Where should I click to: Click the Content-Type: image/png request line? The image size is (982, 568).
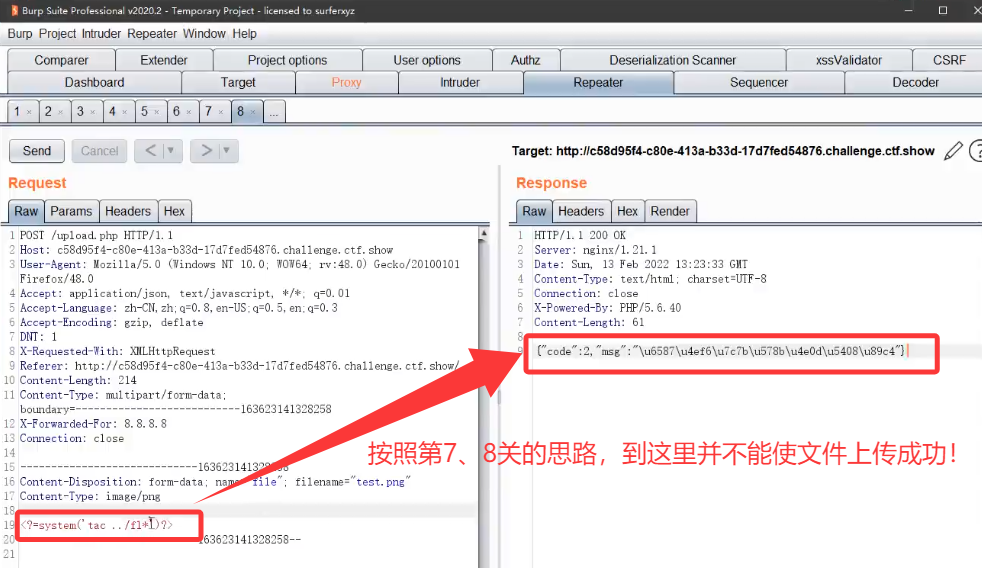point(90,497)
